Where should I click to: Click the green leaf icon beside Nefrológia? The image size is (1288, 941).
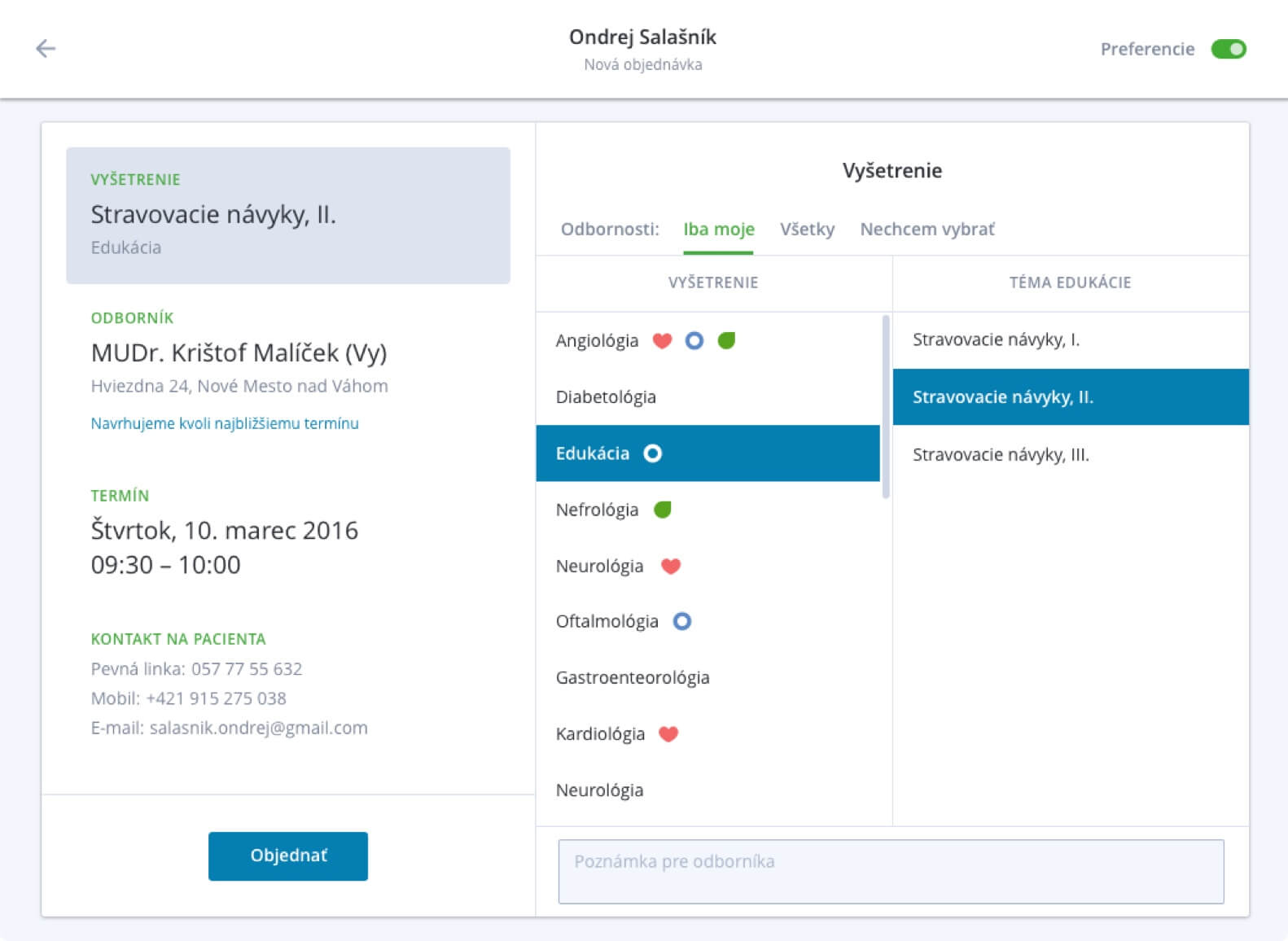(663, 510)
